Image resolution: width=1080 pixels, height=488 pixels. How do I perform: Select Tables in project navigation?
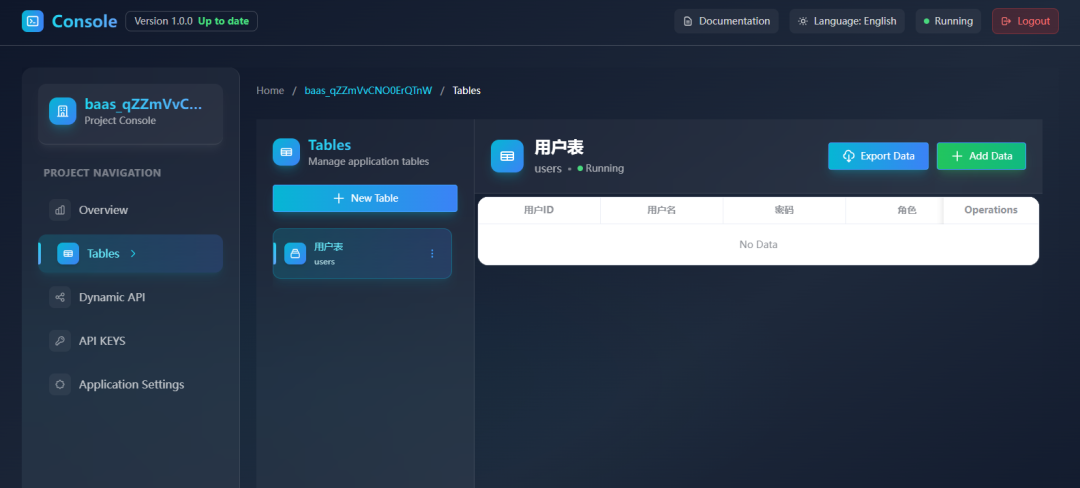(130, 253)
